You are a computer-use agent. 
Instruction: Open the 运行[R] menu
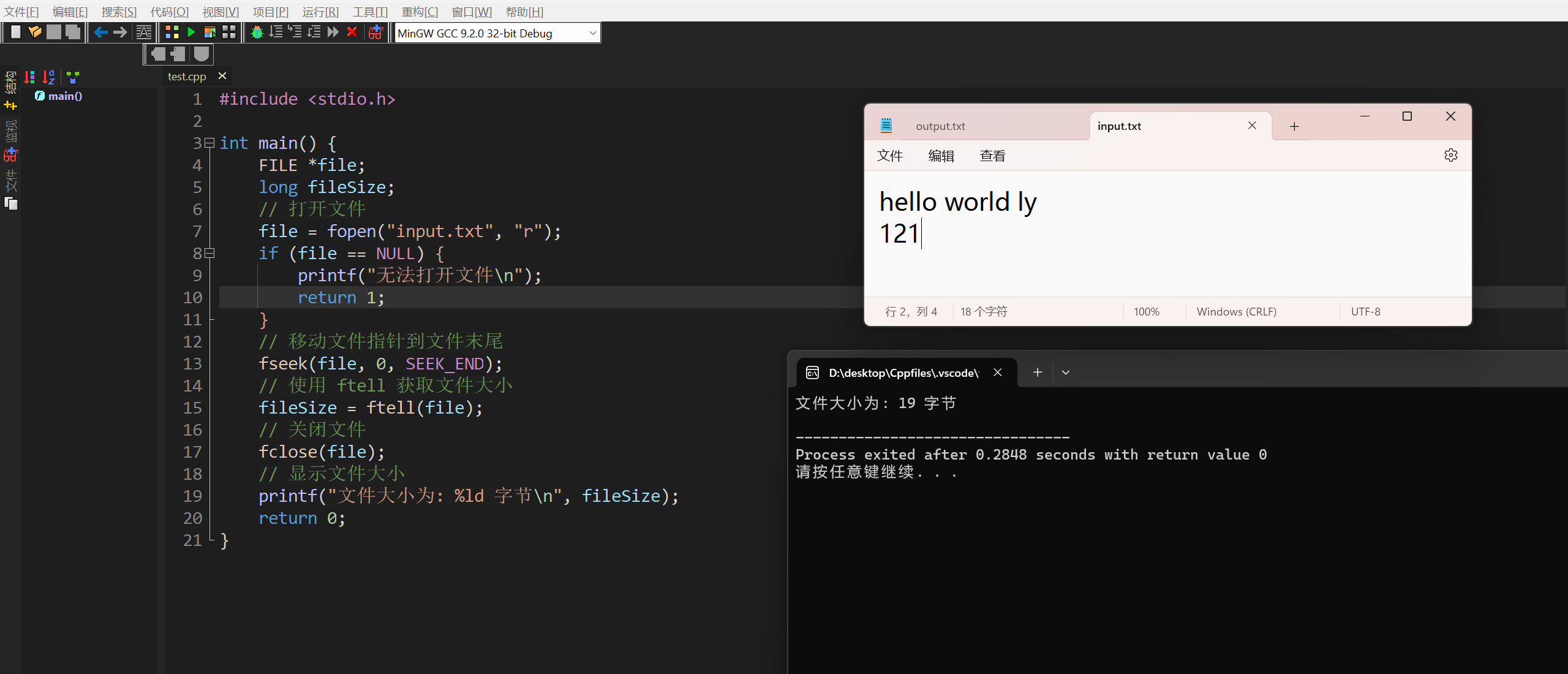click(x=320, y=12)
